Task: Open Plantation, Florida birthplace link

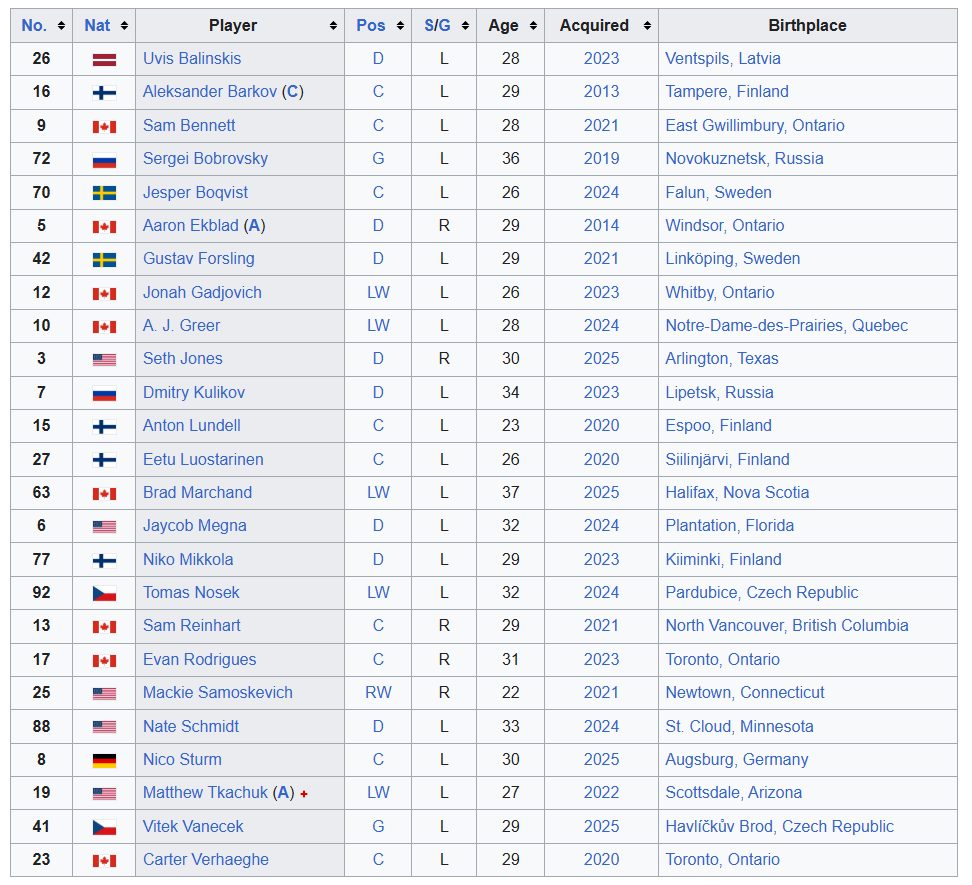Action: (730, 526)
